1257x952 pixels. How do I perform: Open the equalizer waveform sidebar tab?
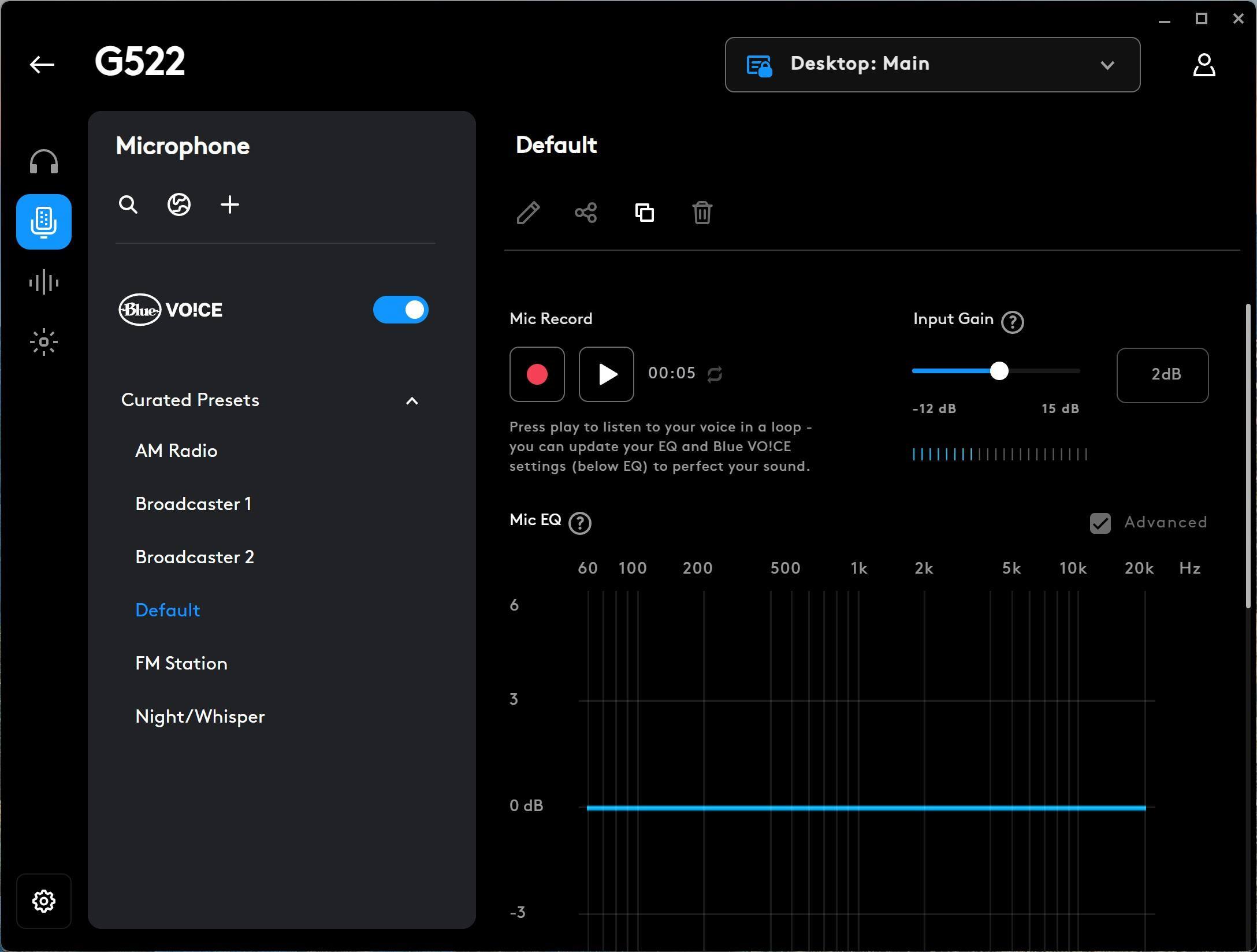point(44,282)
